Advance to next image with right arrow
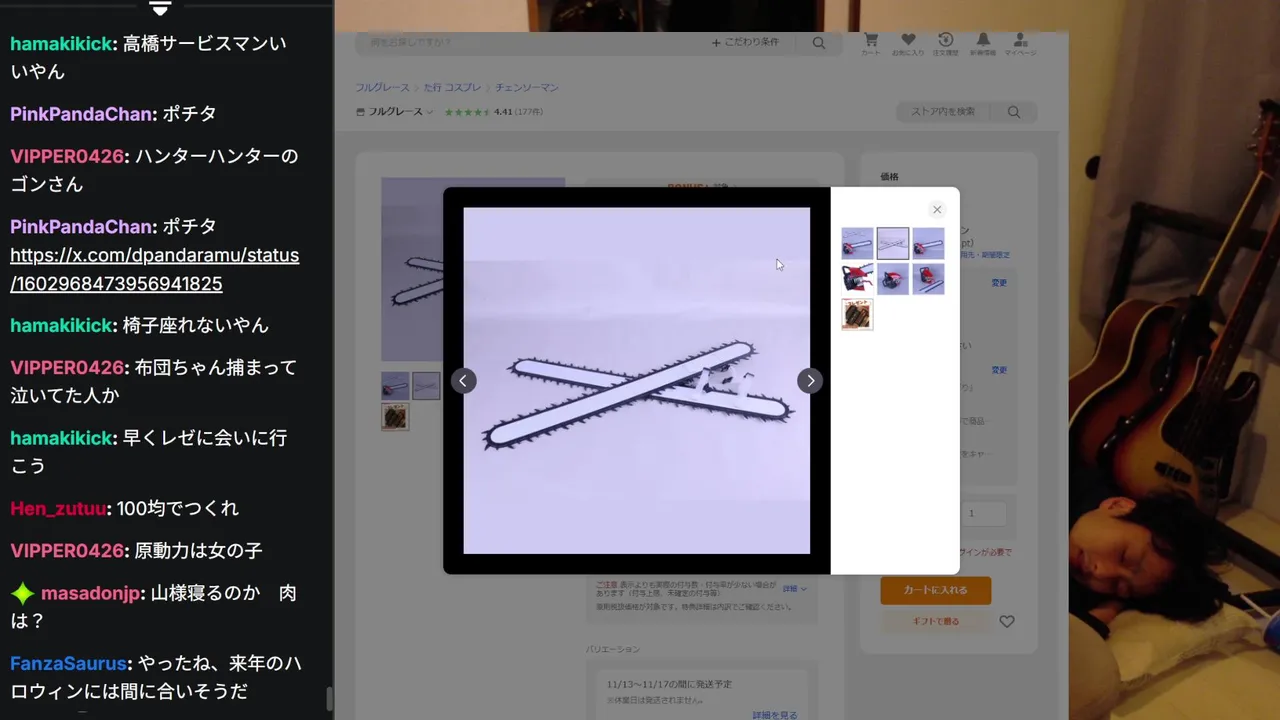This screenshot has width=1280, height=720. point(810,381)
